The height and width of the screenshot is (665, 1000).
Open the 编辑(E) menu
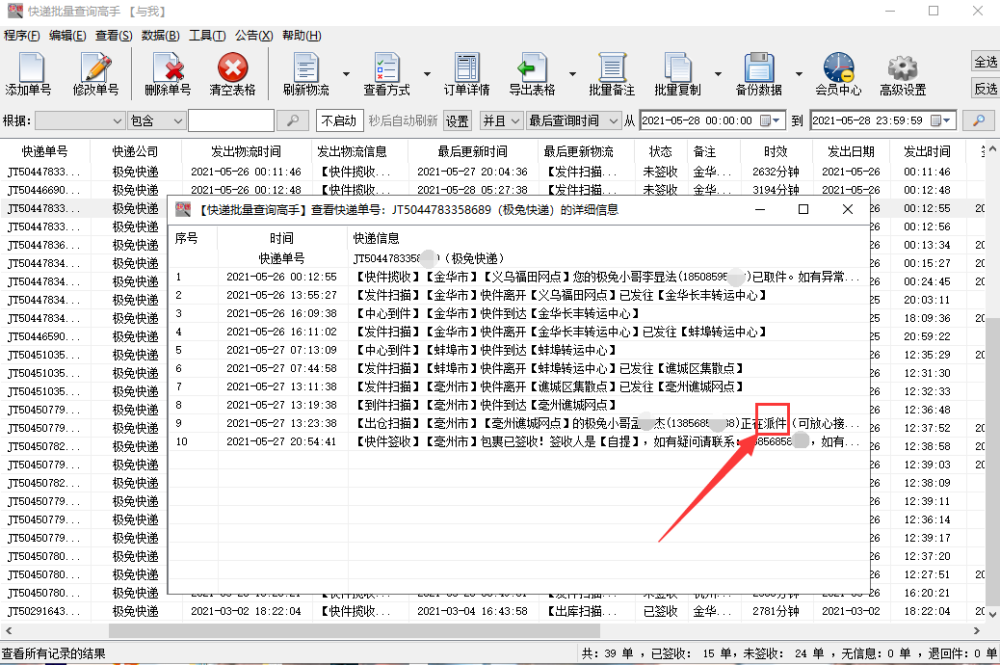click(x=68, y=36)
